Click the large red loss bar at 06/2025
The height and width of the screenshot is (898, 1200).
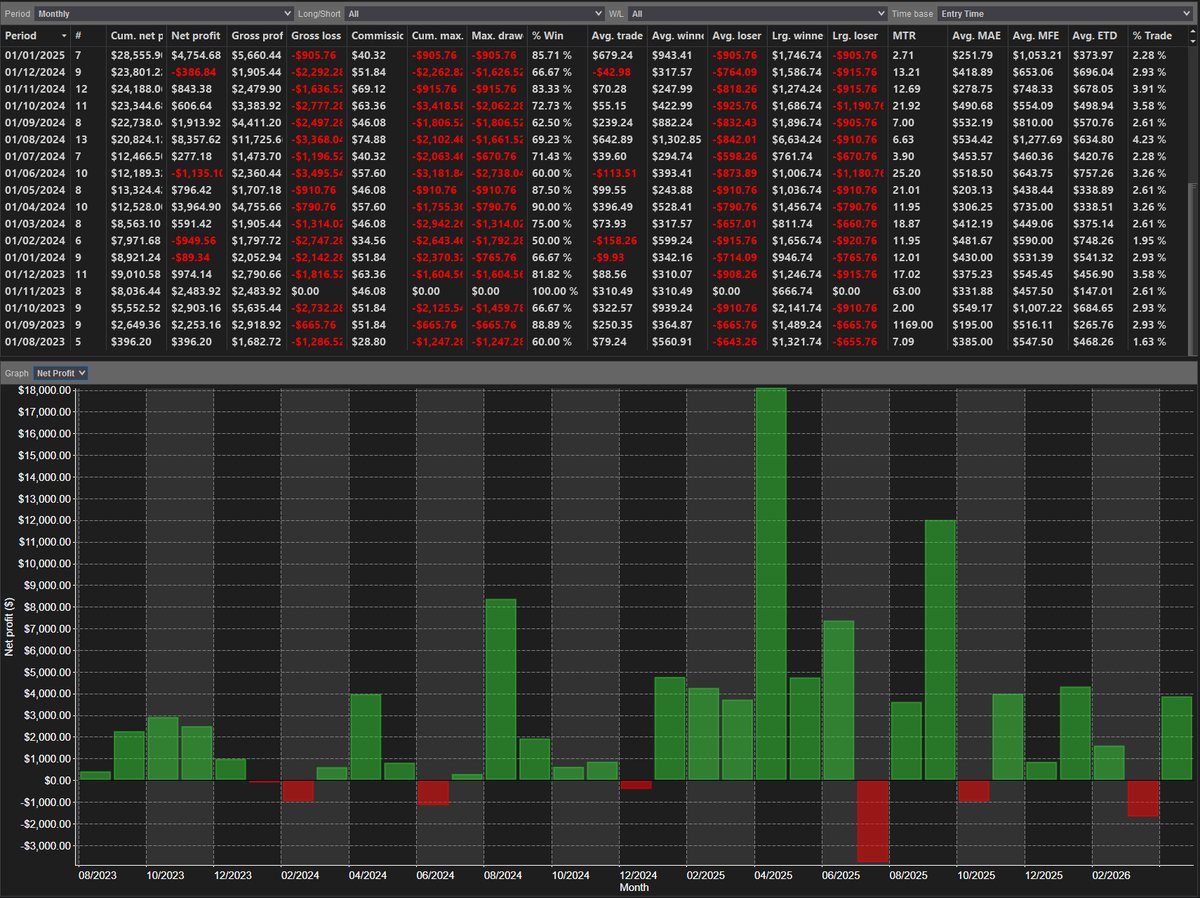pyautogui.click(x=873, y=820)
